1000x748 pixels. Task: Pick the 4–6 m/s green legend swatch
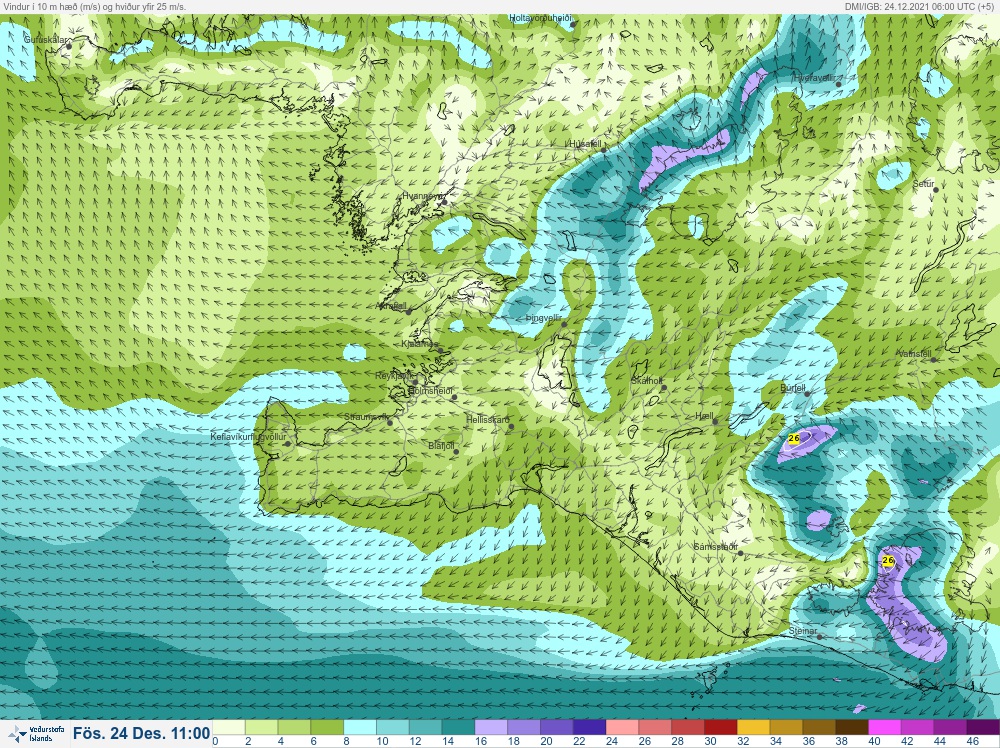pyautogui.click(x=295, y=728)
